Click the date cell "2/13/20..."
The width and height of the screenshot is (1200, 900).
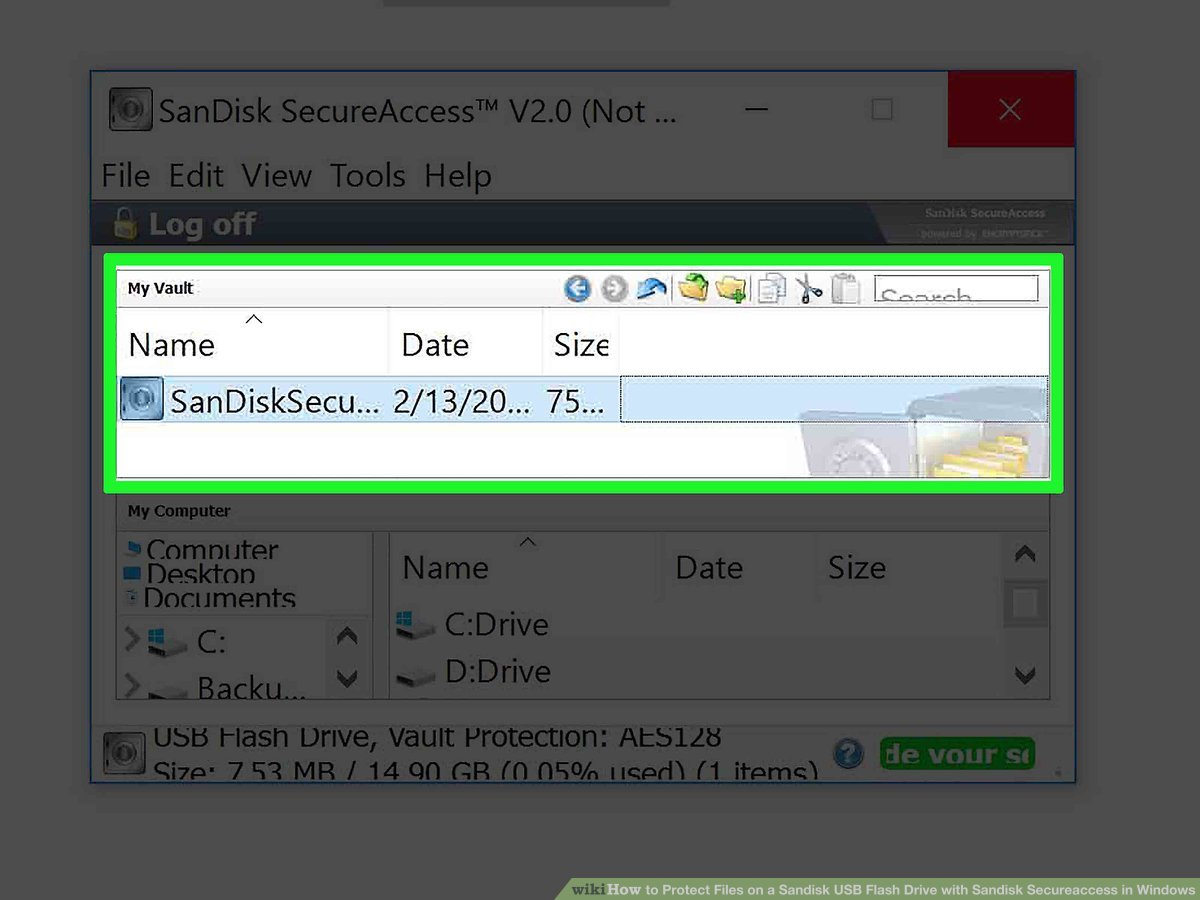pyautogui.click(x=462, y=400)
